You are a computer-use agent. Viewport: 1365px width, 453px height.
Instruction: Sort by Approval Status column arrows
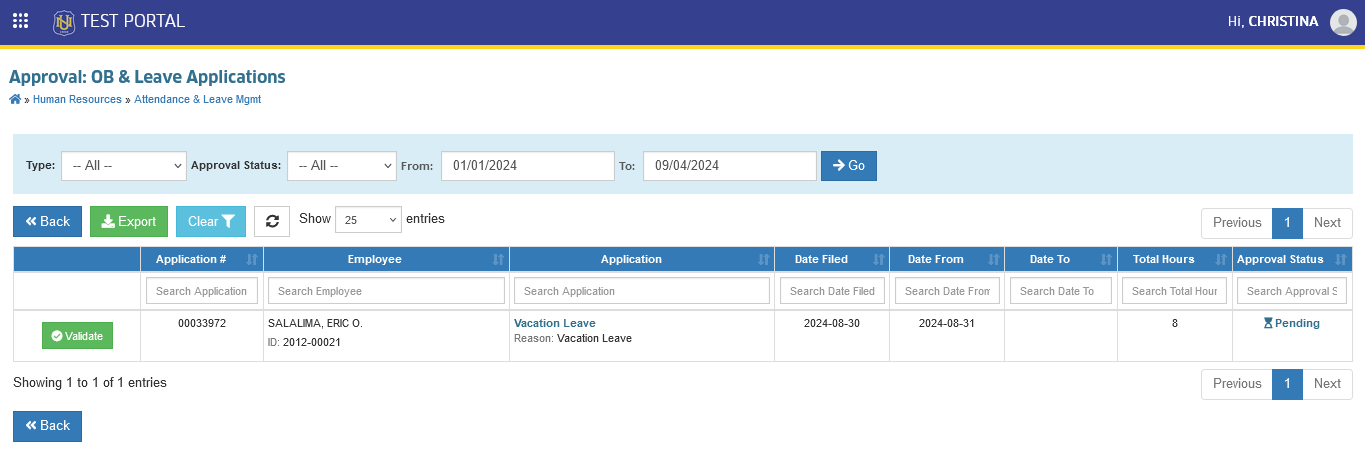[x=1341, y=259]
